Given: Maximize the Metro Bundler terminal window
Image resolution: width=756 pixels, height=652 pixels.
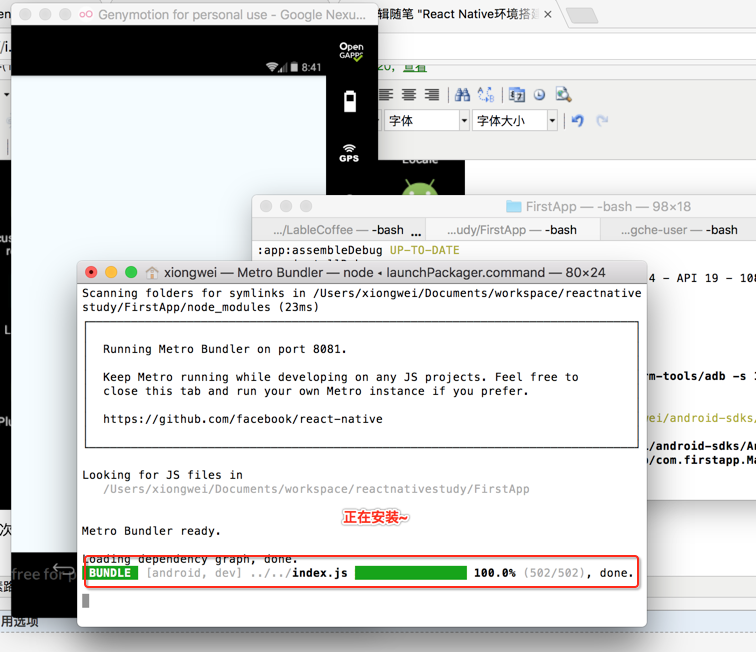Looking at the screenshot, I should pos(131,272).
